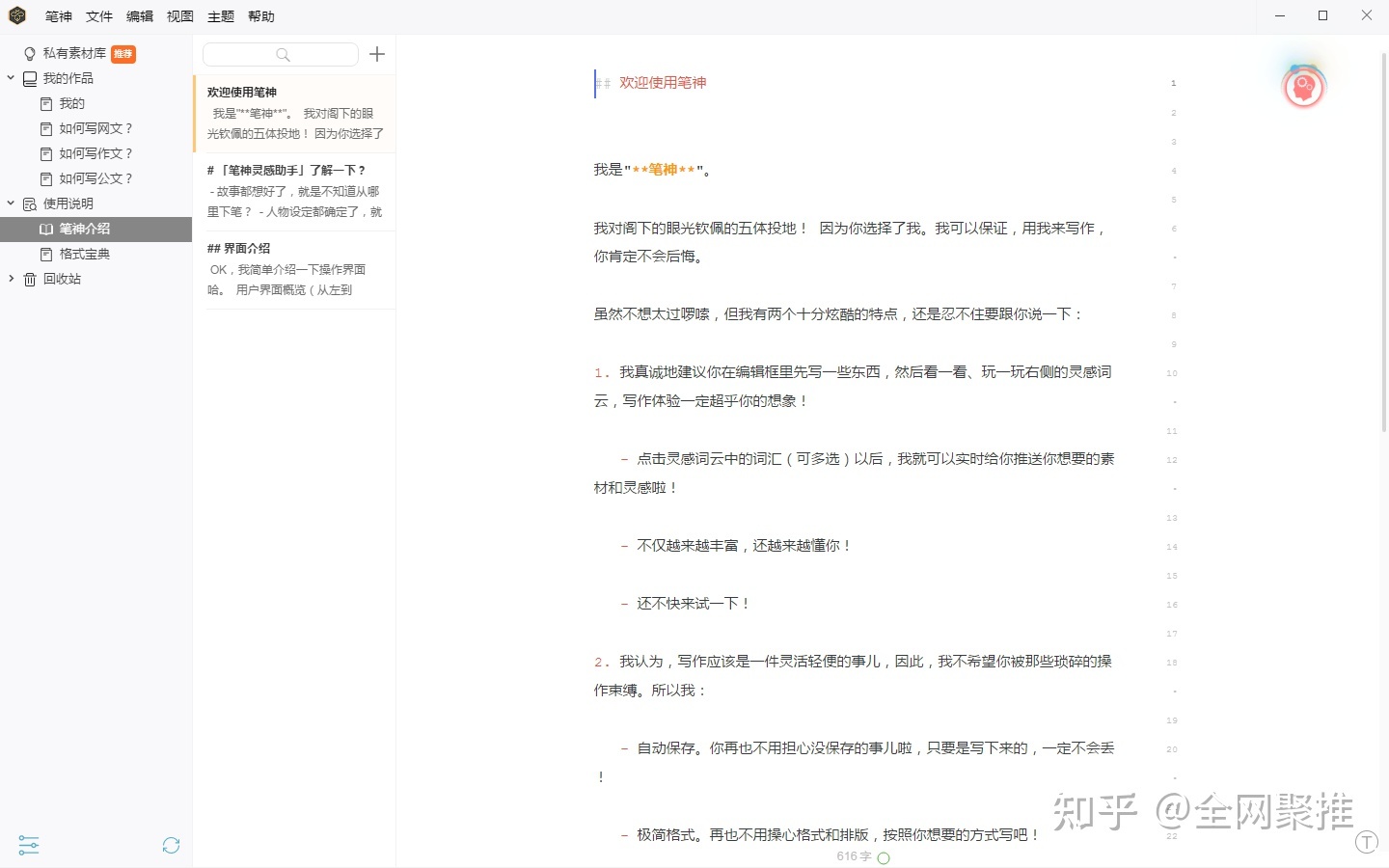Open the 如何写公文？ notebook
Image resolution: width=1389 pixels, height=868 pixels.
[96, 178]
